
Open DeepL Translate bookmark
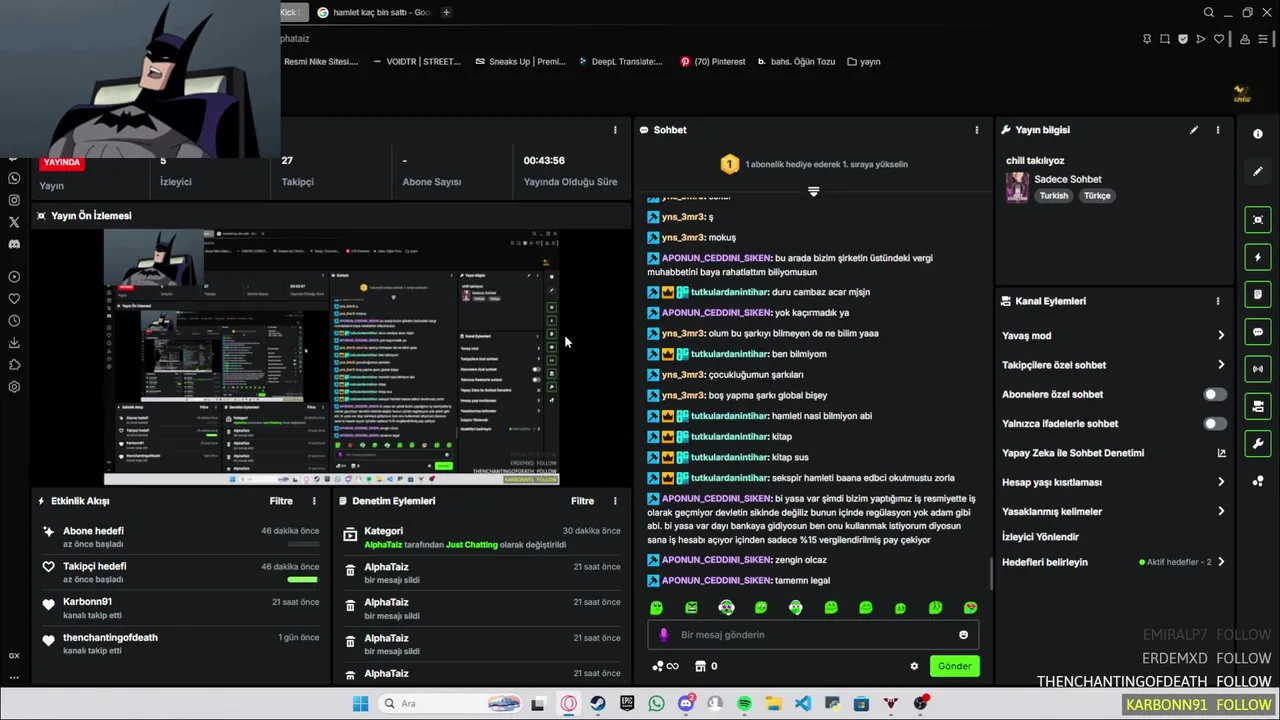click(x=620, y=61)
